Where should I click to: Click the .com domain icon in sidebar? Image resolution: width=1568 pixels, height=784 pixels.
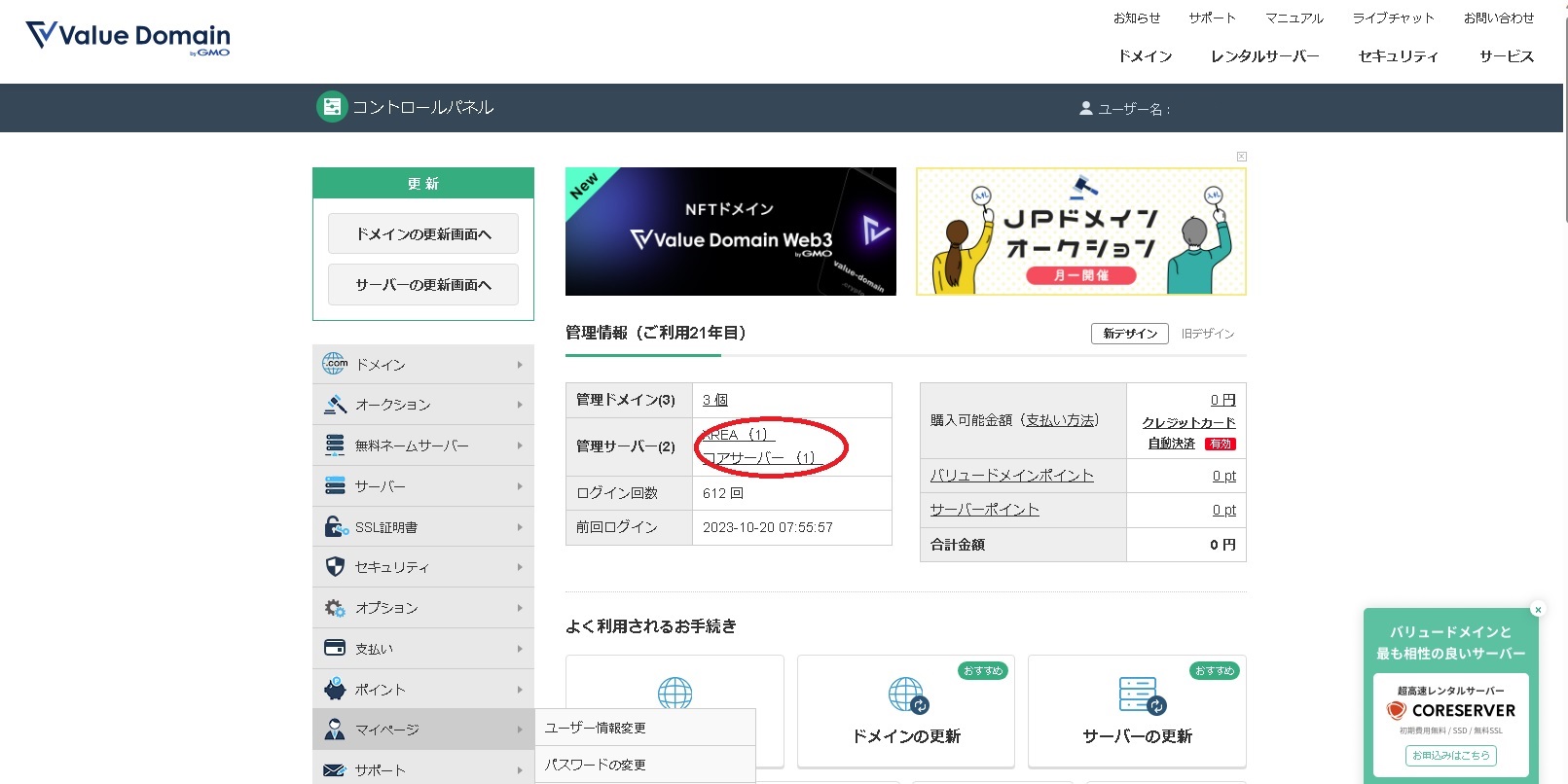tap(335, 364)
